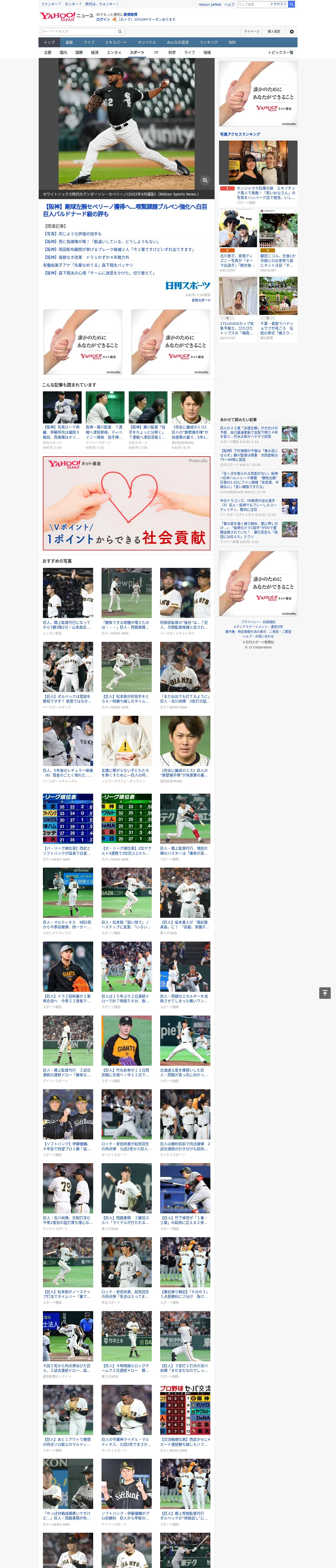Viewport: 336px width, 1568px height.
Task: Open the 有料 tab
Action: (x=232, y=43)
